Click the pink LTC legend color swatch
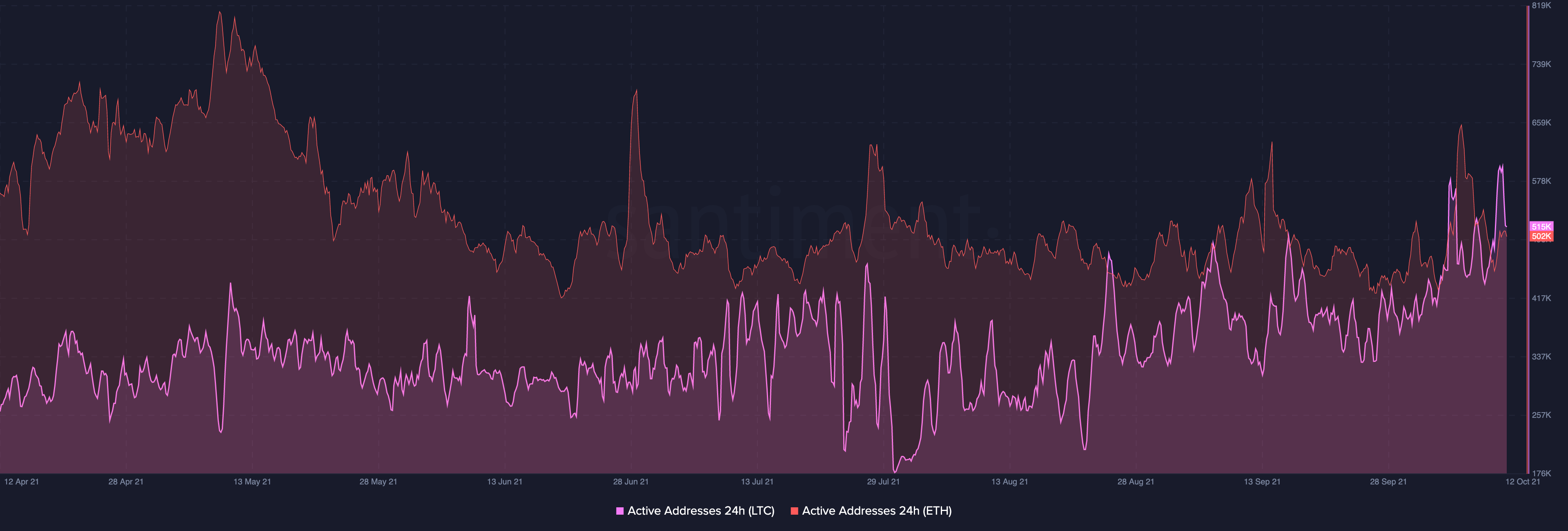This screenshot has width=1568, height=531. [620, 511]
